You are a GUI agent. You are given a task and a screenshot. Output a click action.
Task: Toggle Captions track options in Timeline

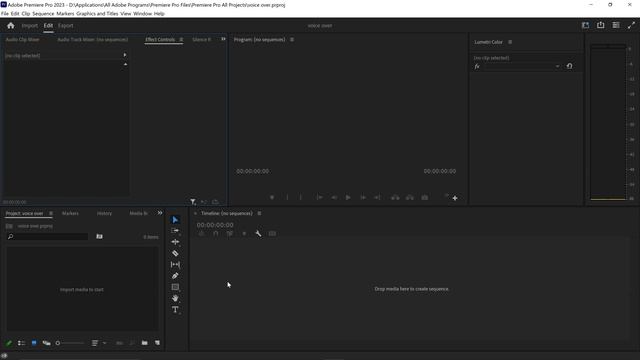point(272,233)
